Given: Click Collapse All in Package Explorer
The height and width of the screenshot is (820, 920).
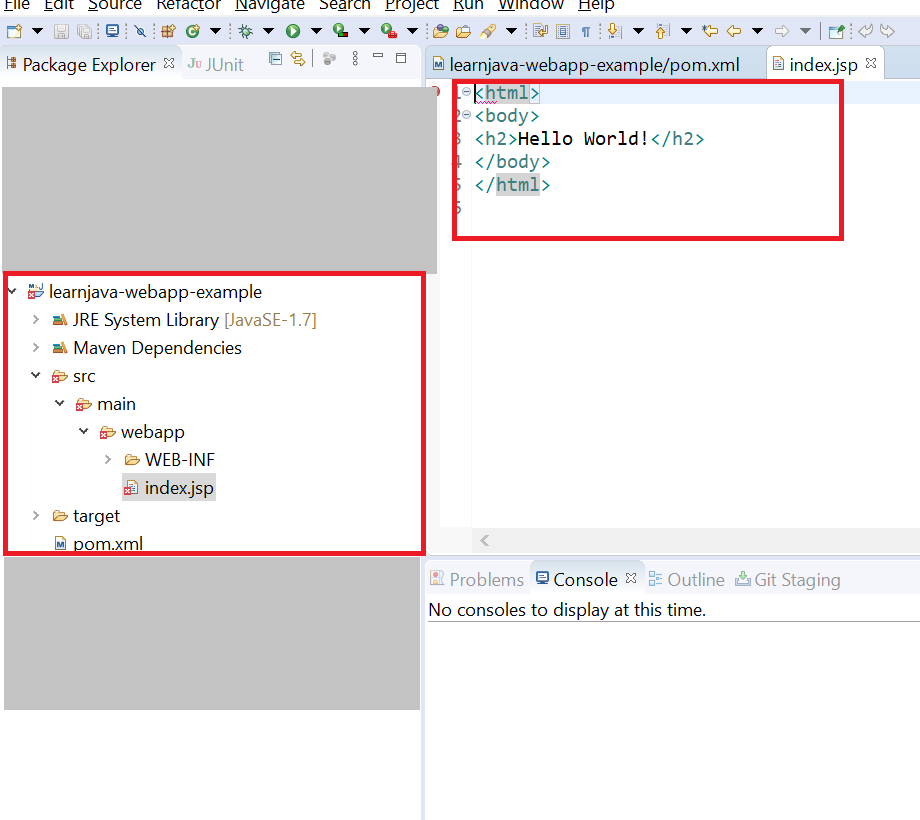Looking at the screenshot, I should click(x=276, y=60).
